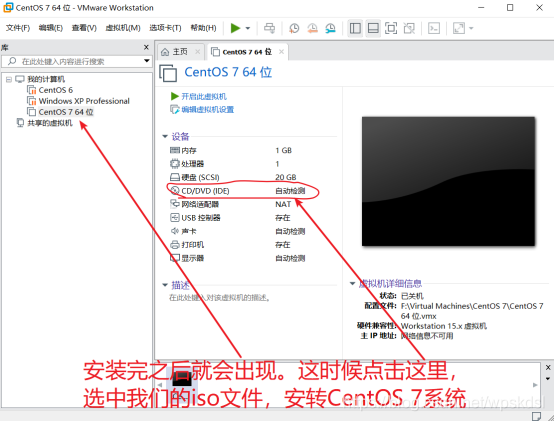Screen dimensions: 554x421
Task: Collapse the 我的计算机 tree node
Action: [x=8, y=79]
